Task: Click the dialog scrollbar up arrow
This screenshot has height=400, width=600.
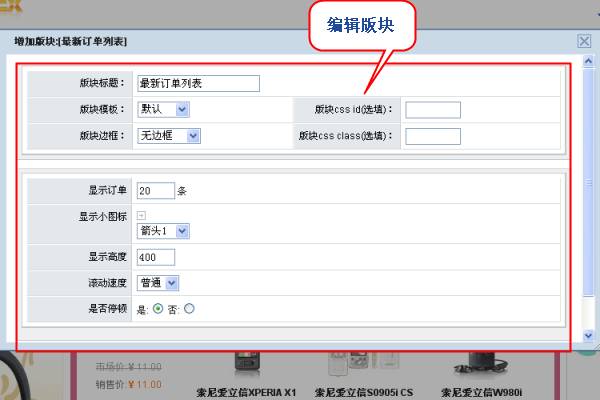Action: coord(588,61)
